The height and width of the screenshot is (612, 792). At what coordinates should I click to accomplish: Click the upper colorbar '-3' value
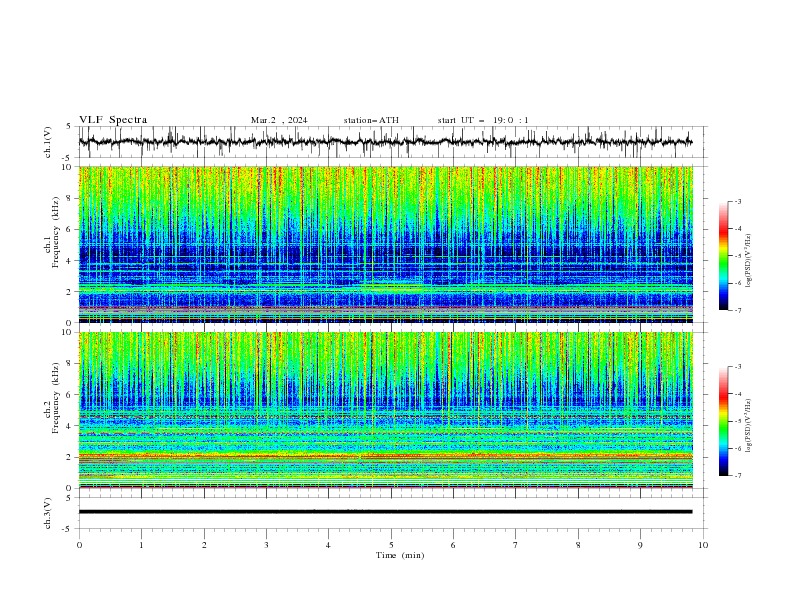(x=737, y=201)
